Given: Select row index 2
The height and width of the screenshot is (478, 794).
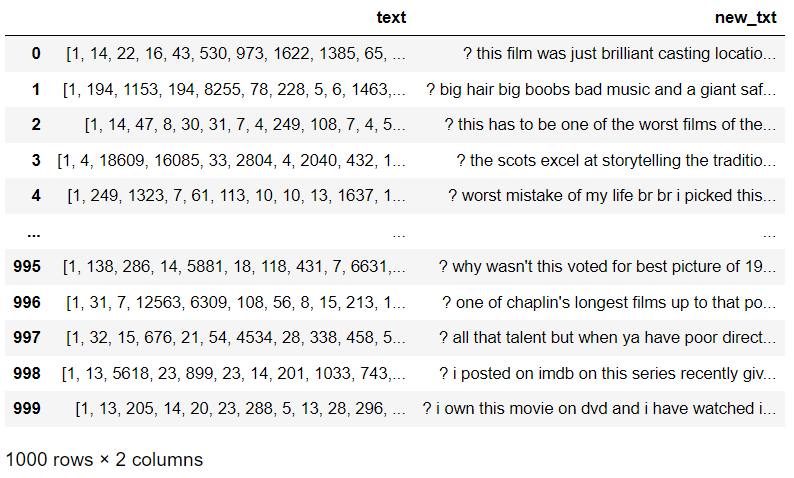Looking at the screenshot, I should point(36,125).
